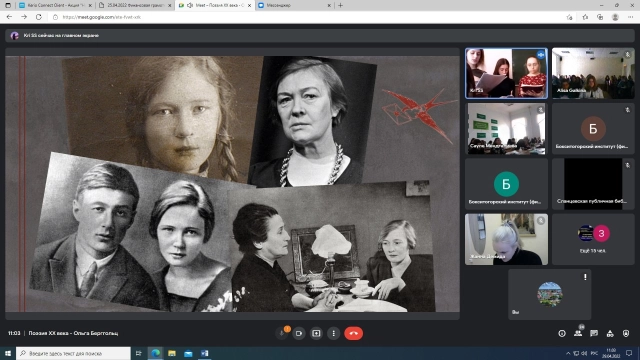
Task: Open the Windows Start menu
Action: (8, 353)
